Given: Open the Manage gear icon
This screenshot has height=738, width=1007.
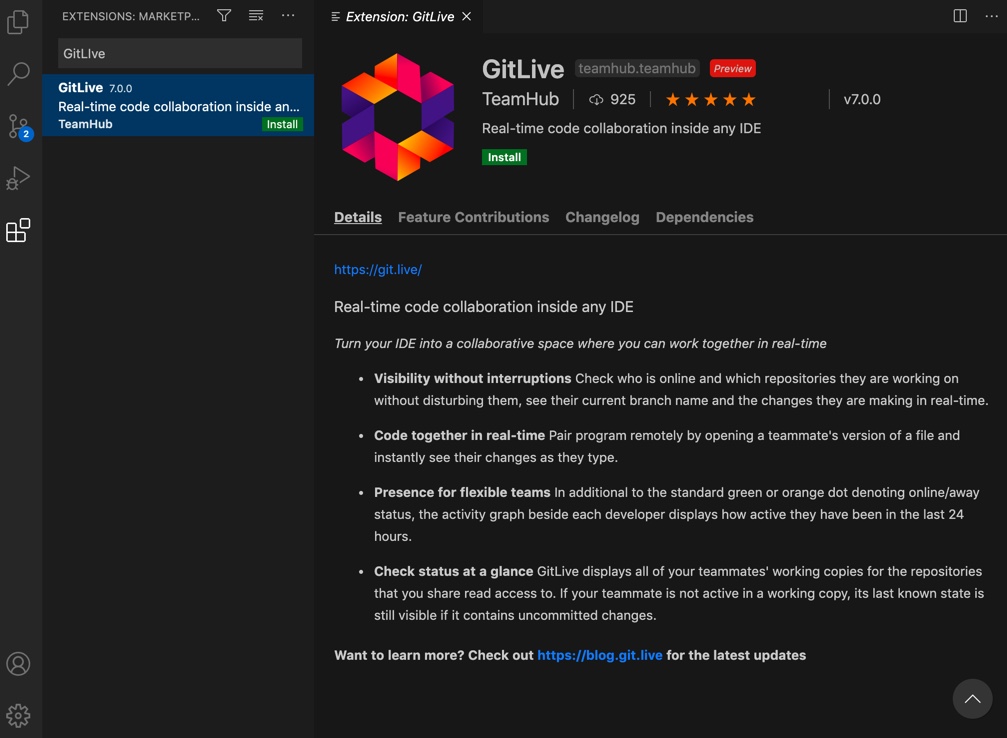Looking at the screenshot, I should 18,716.
